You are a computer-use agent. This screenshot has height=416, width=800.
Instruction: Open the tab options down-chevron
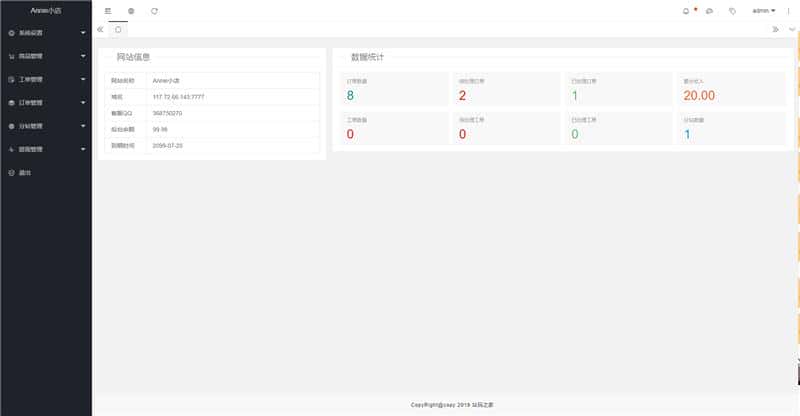click(x=792, y=30)
